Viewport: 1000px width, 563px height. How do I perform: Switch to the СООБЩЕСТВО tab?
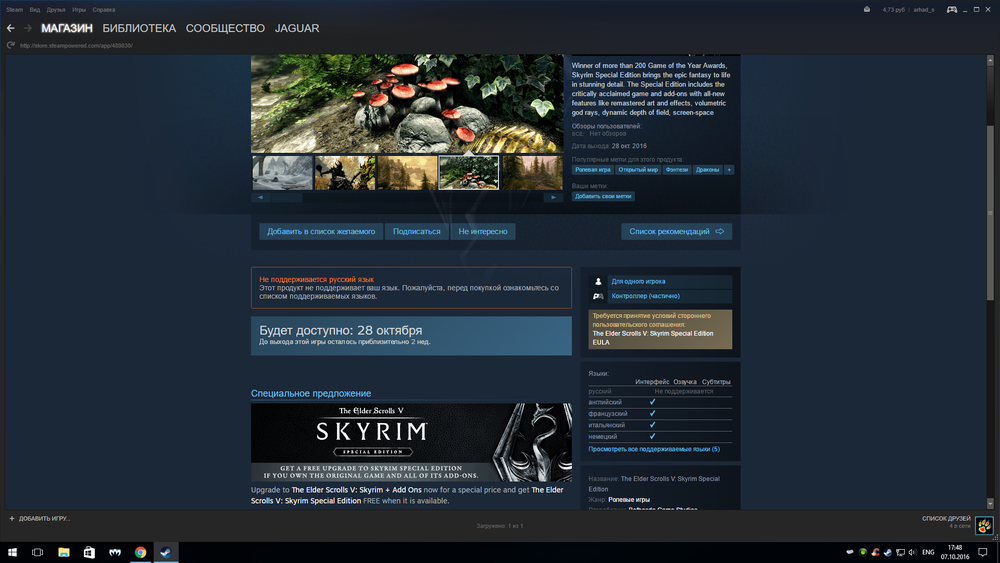tap(225, 28)
